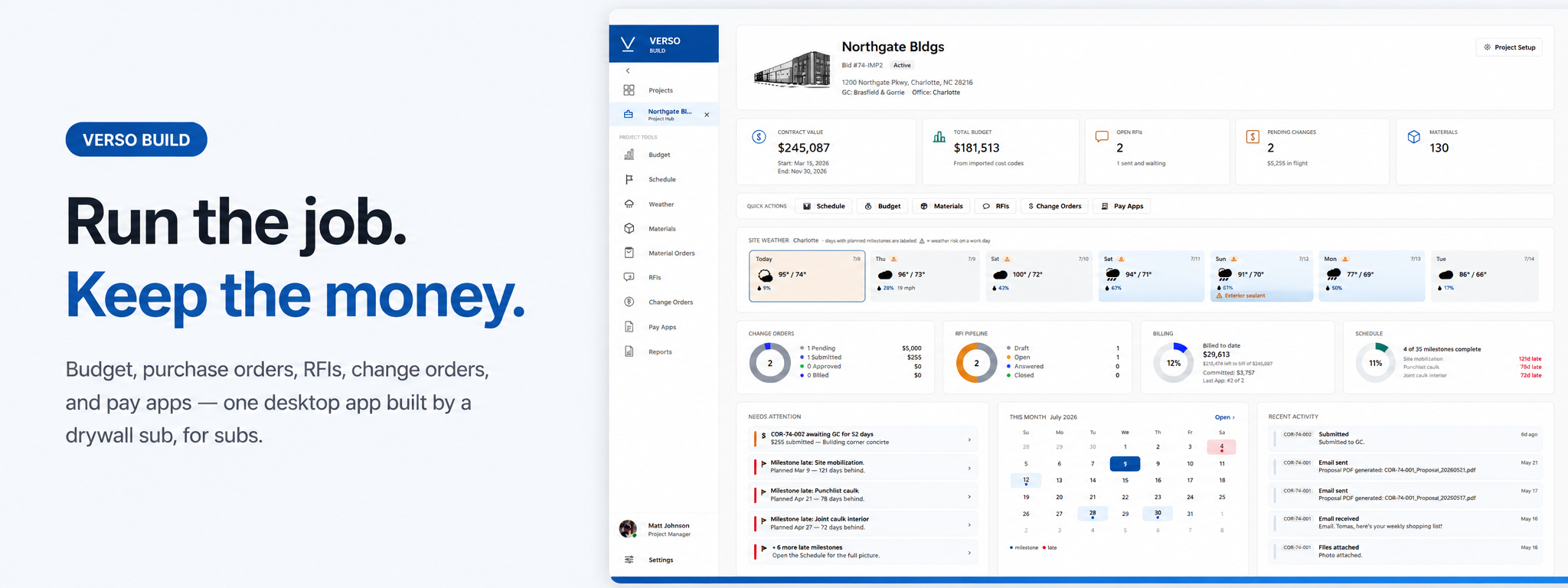
Task: Expand the COR-74-002 awaiting GC row chevron
Action: (969, 439)
